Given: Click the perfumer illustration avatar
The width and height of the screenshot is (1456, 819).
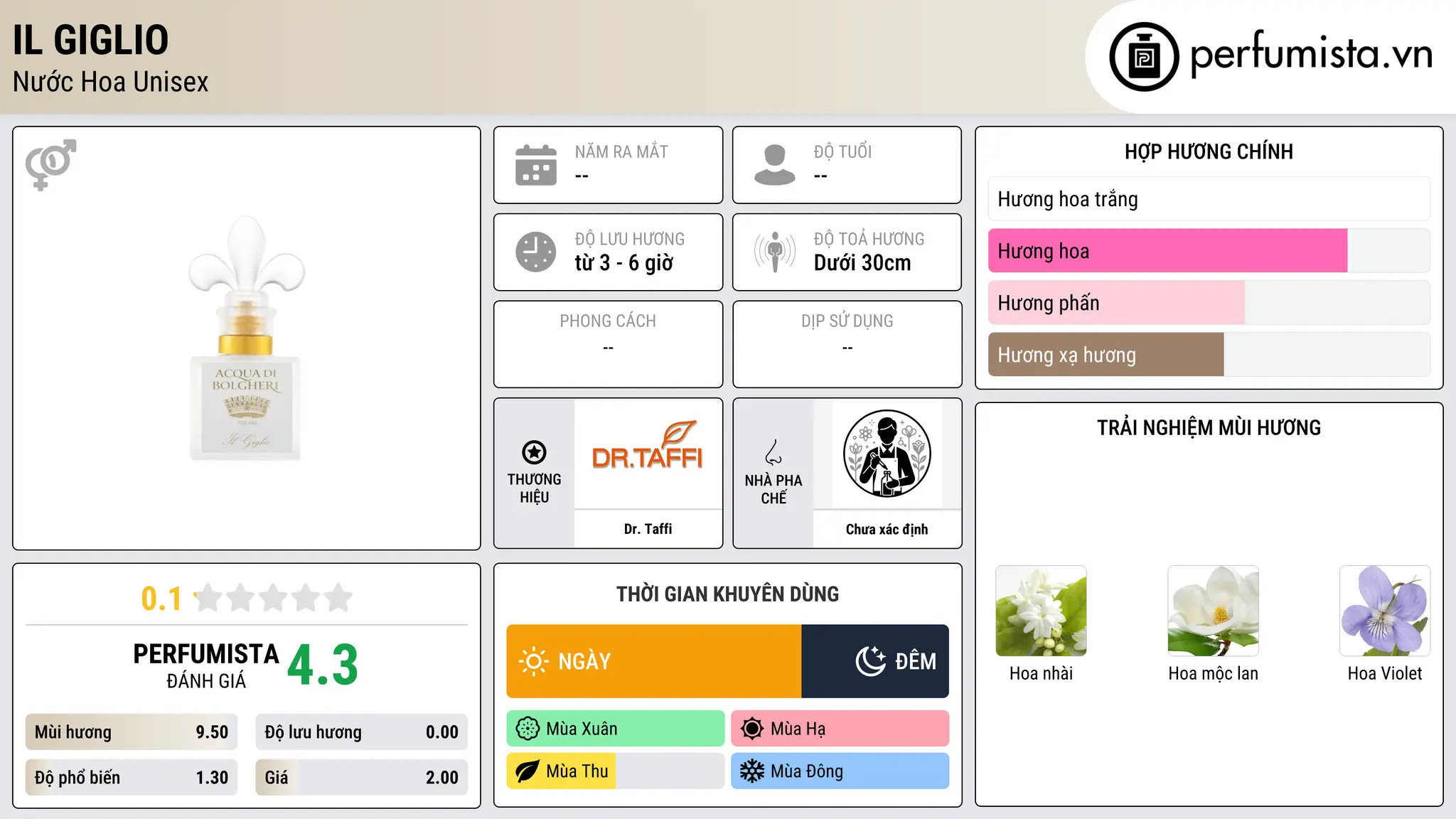Looking at the screenshot, I should [887, 454].
